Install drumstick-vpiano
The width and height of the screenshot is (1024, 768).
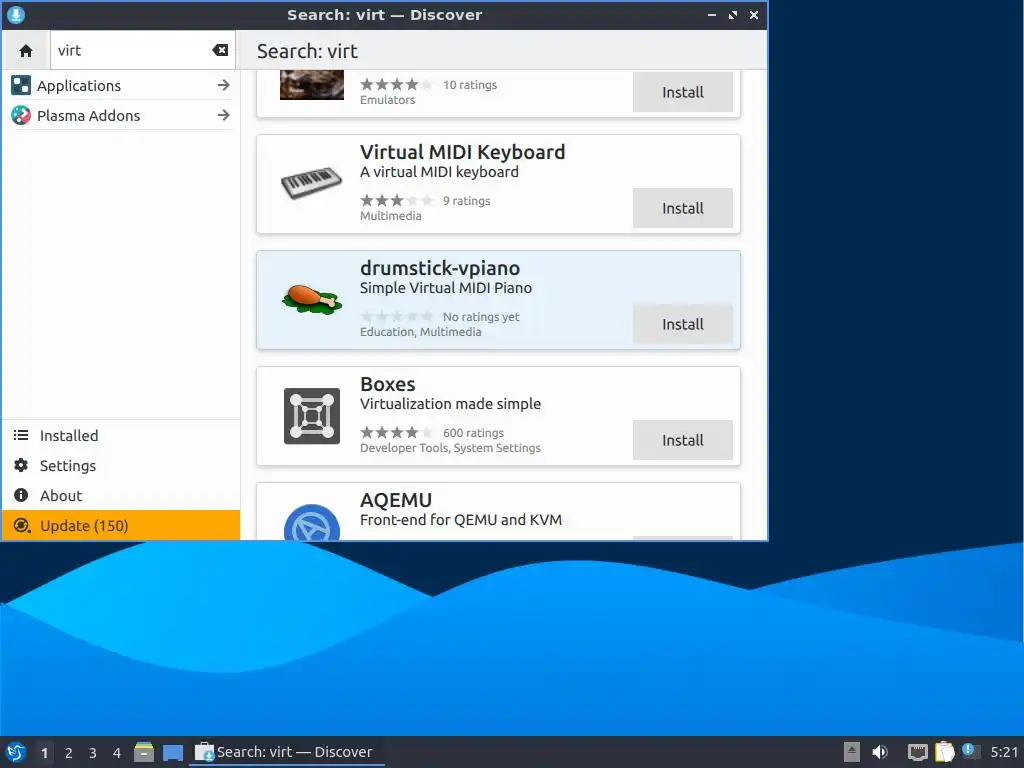pyautogui.click(x=682, y=325)
